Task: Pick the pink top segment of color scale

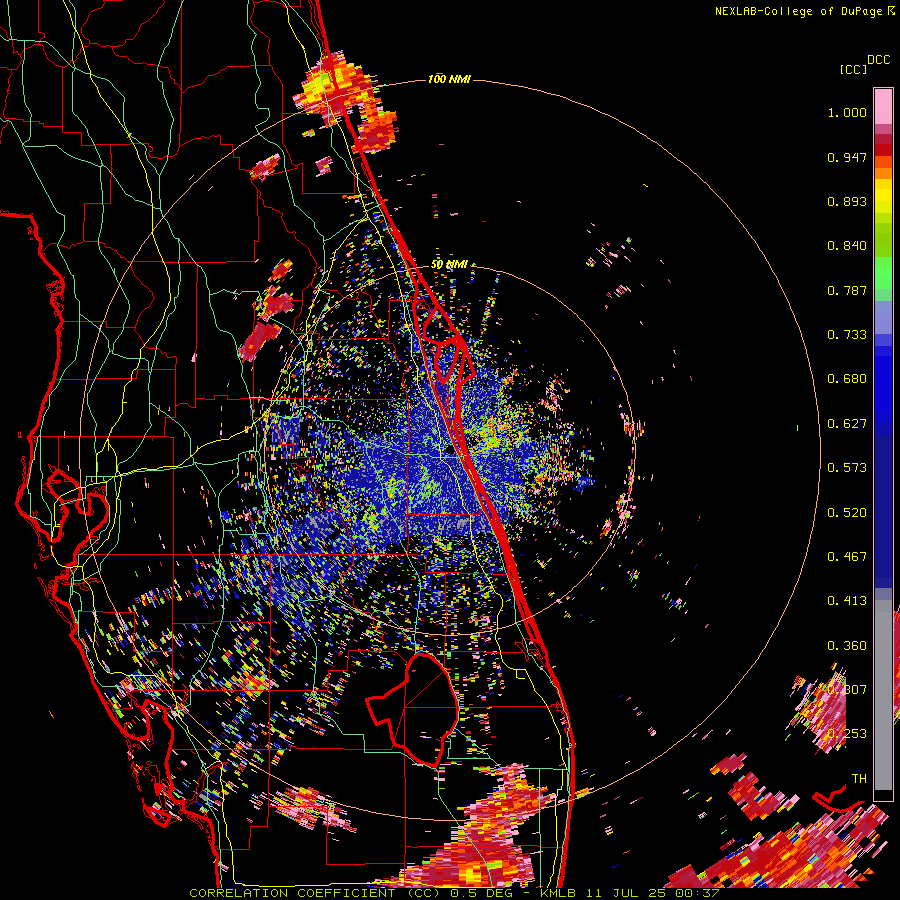Action: click(x=883, y=106)
